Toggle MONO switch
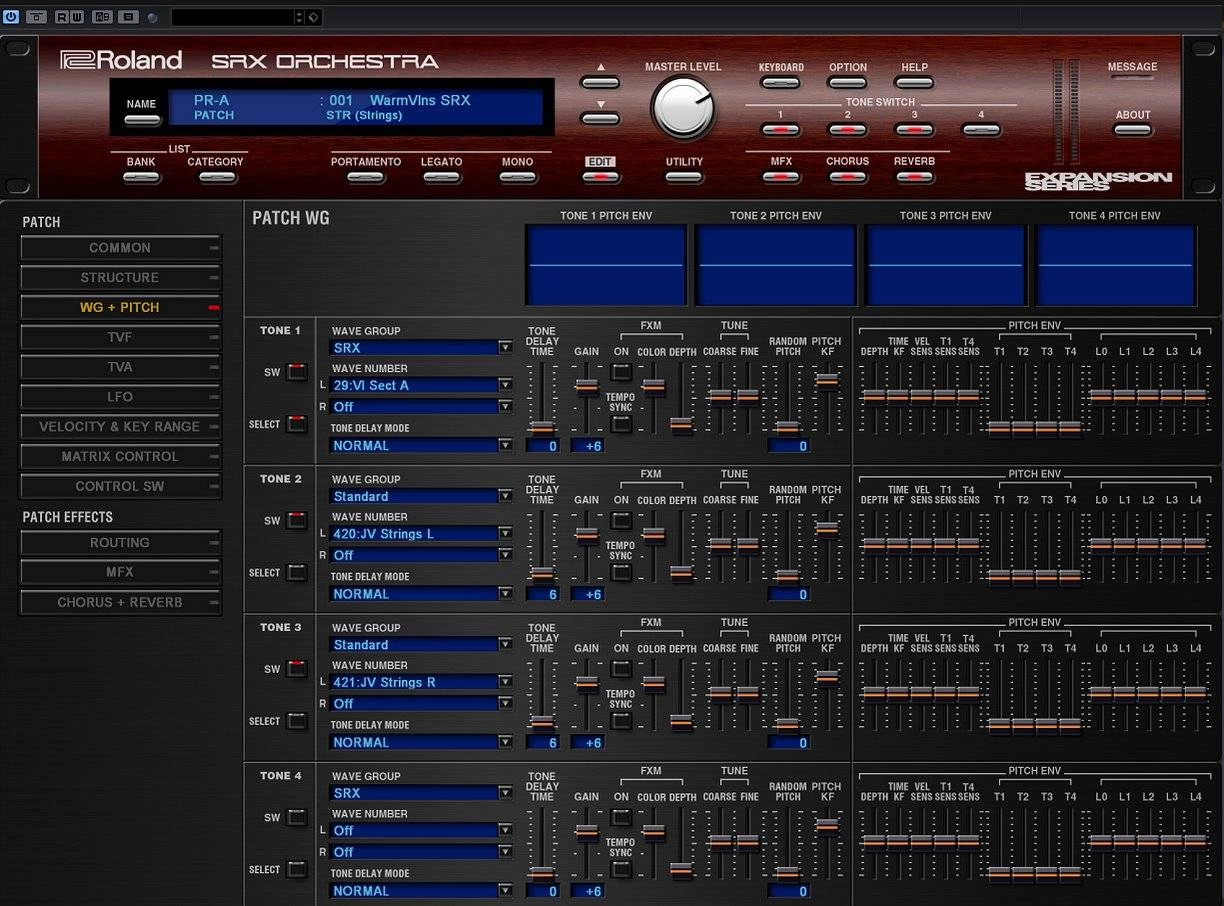The width and height of the screenshot is (1224, 906). (x=517, y=178)
